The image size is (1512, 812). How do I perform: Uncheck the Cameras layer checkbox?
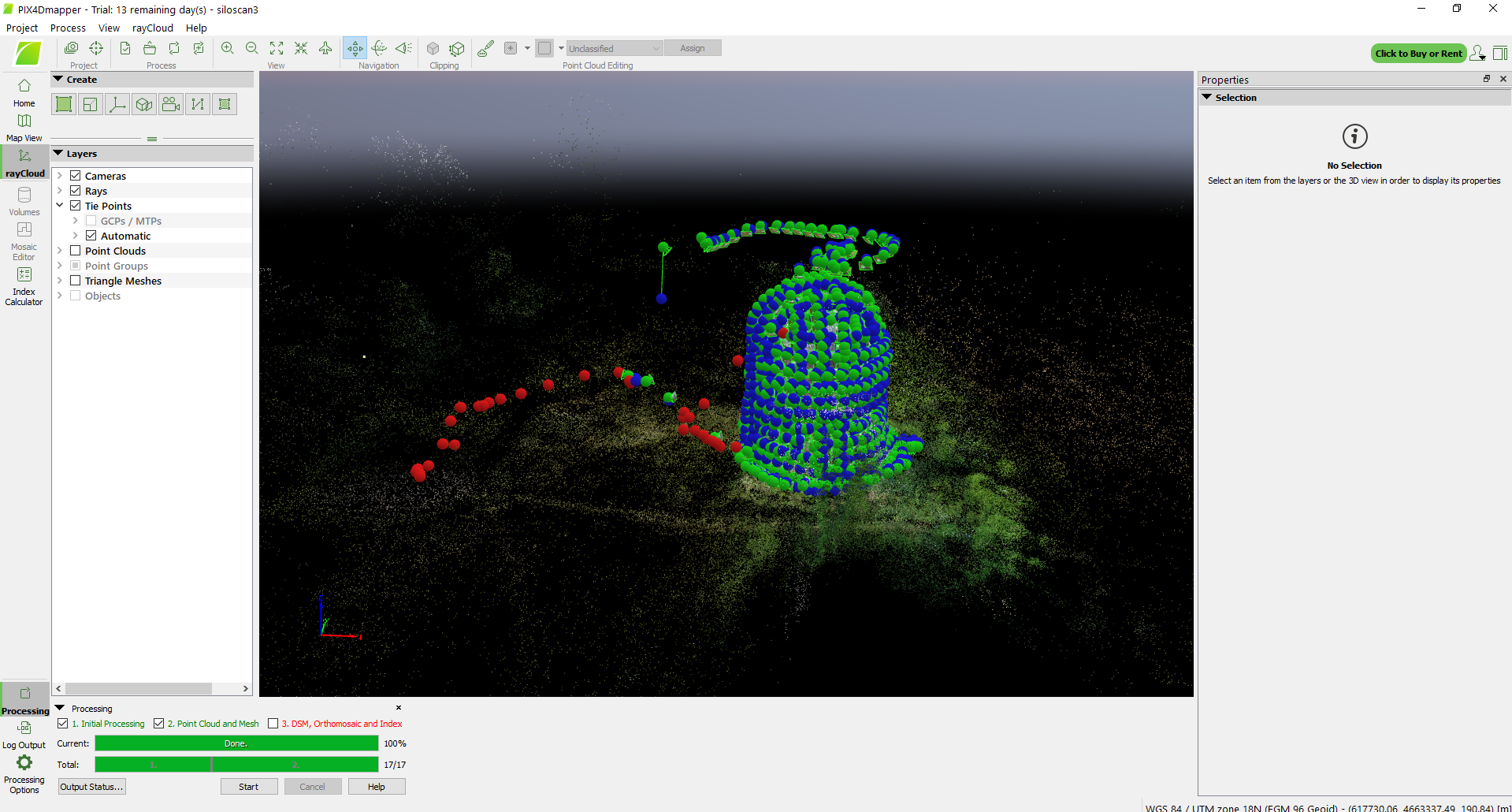click(x=76, y=176)
